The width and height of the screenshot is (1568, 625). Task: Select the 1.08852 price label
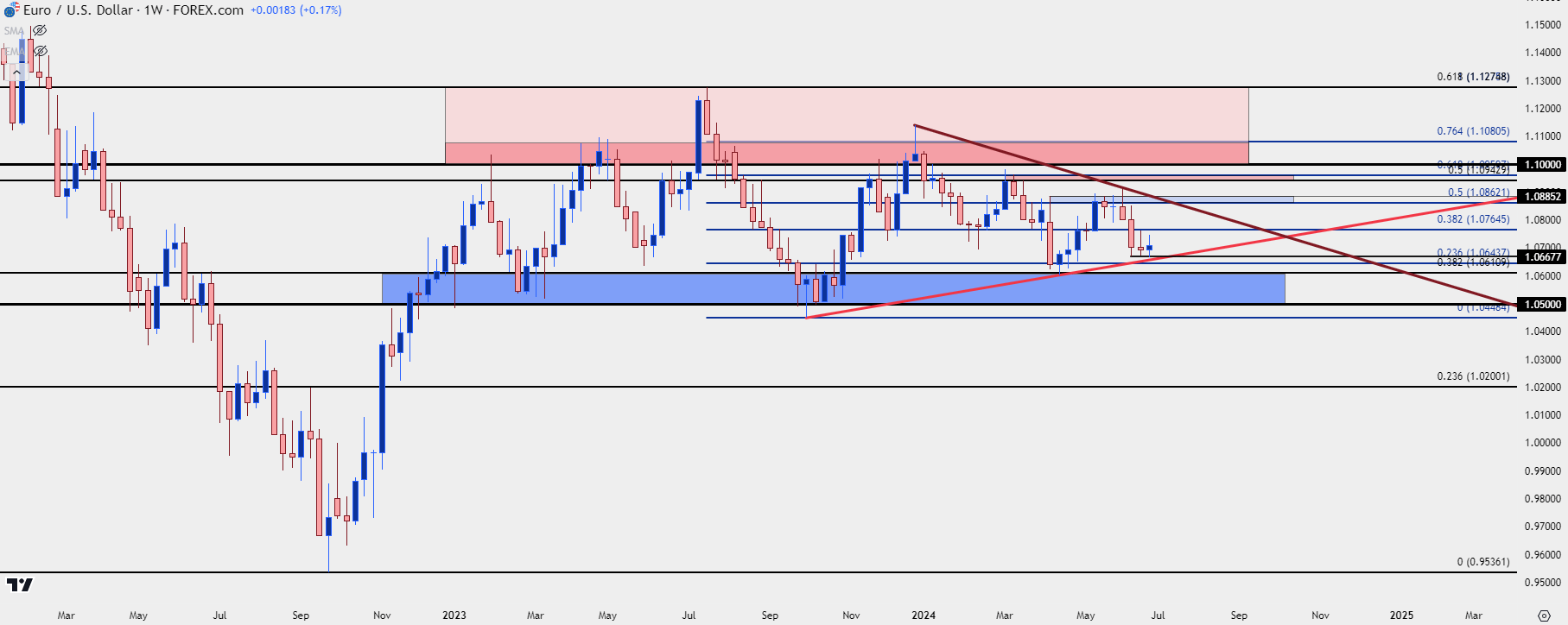[x=1542, y=196]
